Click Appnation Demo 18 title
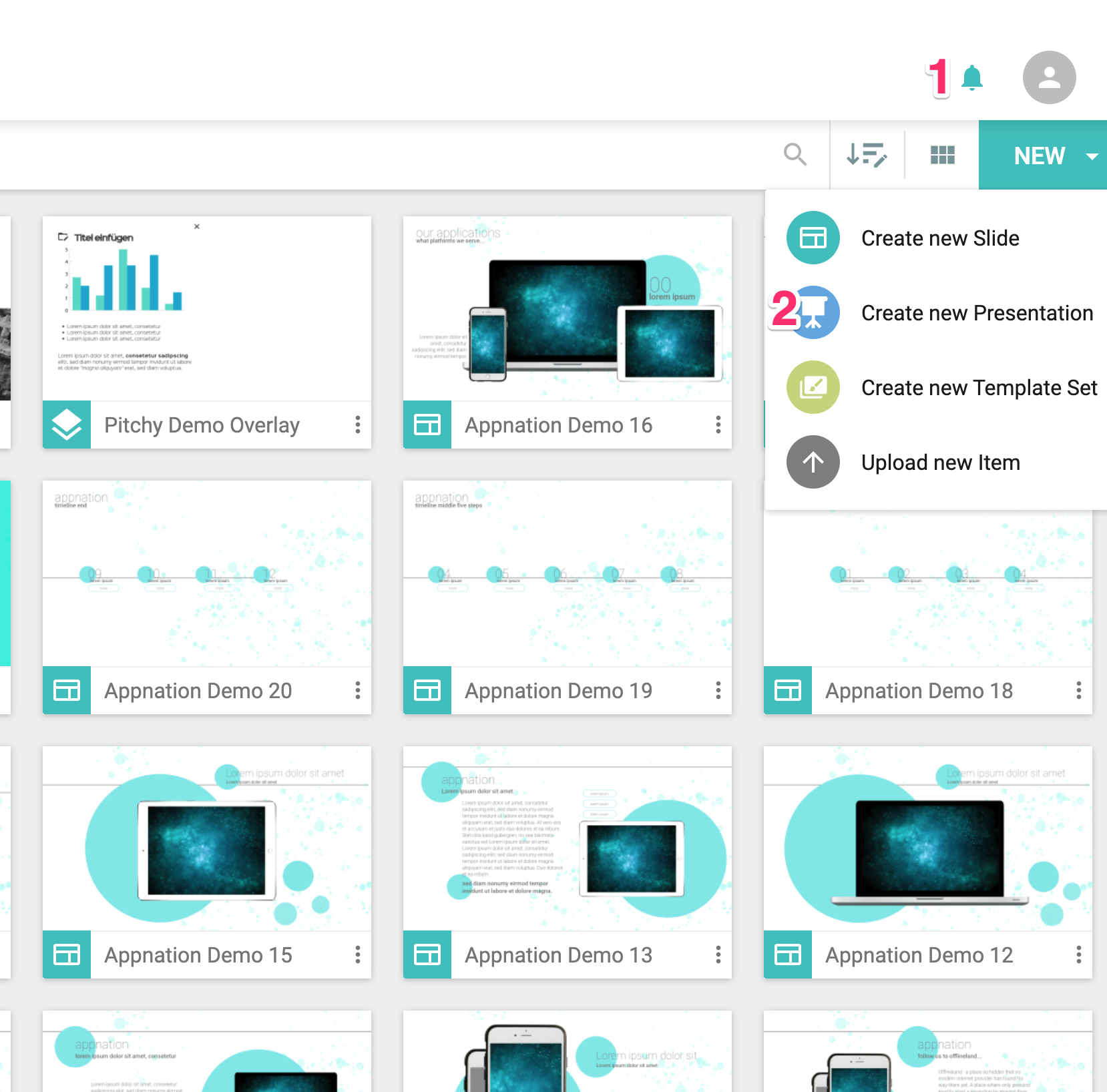The image size is (1107, 1092). (919, 691)
